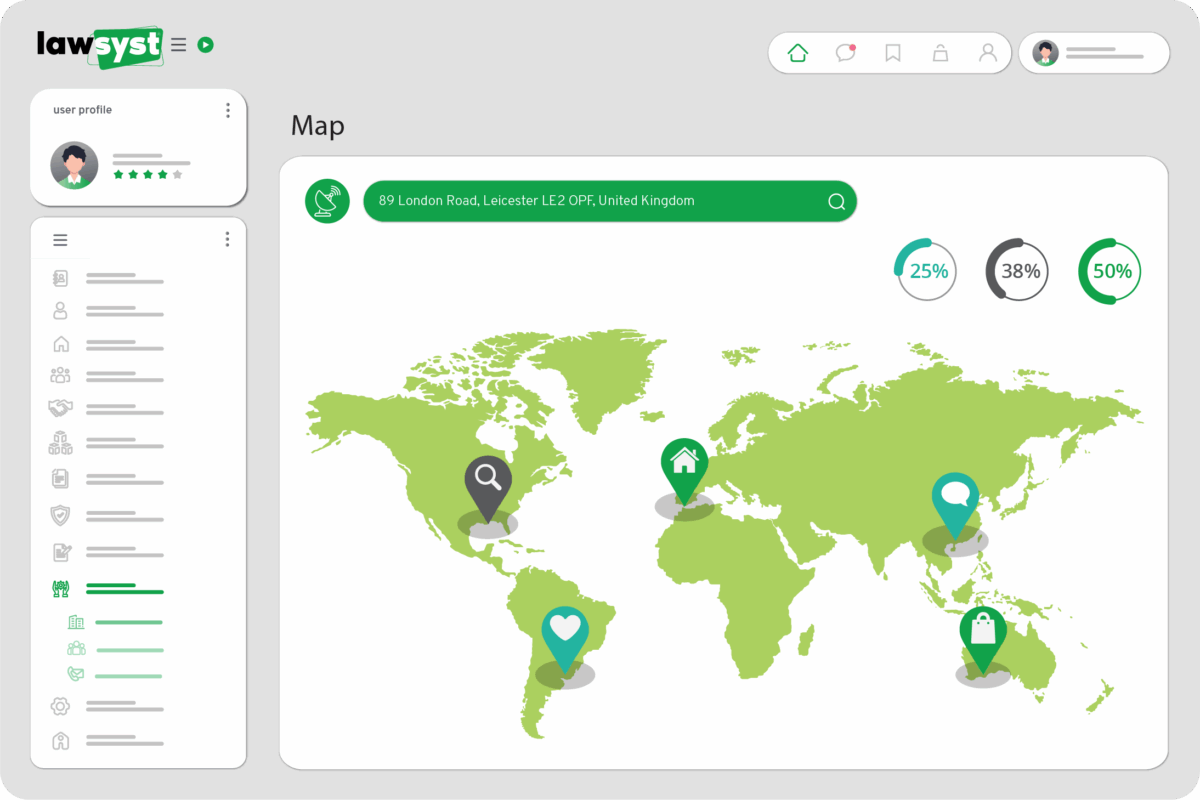Click the shopping bag pin on Australia
The width and height of the screenshot is (1200, 800).
pyautogui.click(x=983, y=635)
